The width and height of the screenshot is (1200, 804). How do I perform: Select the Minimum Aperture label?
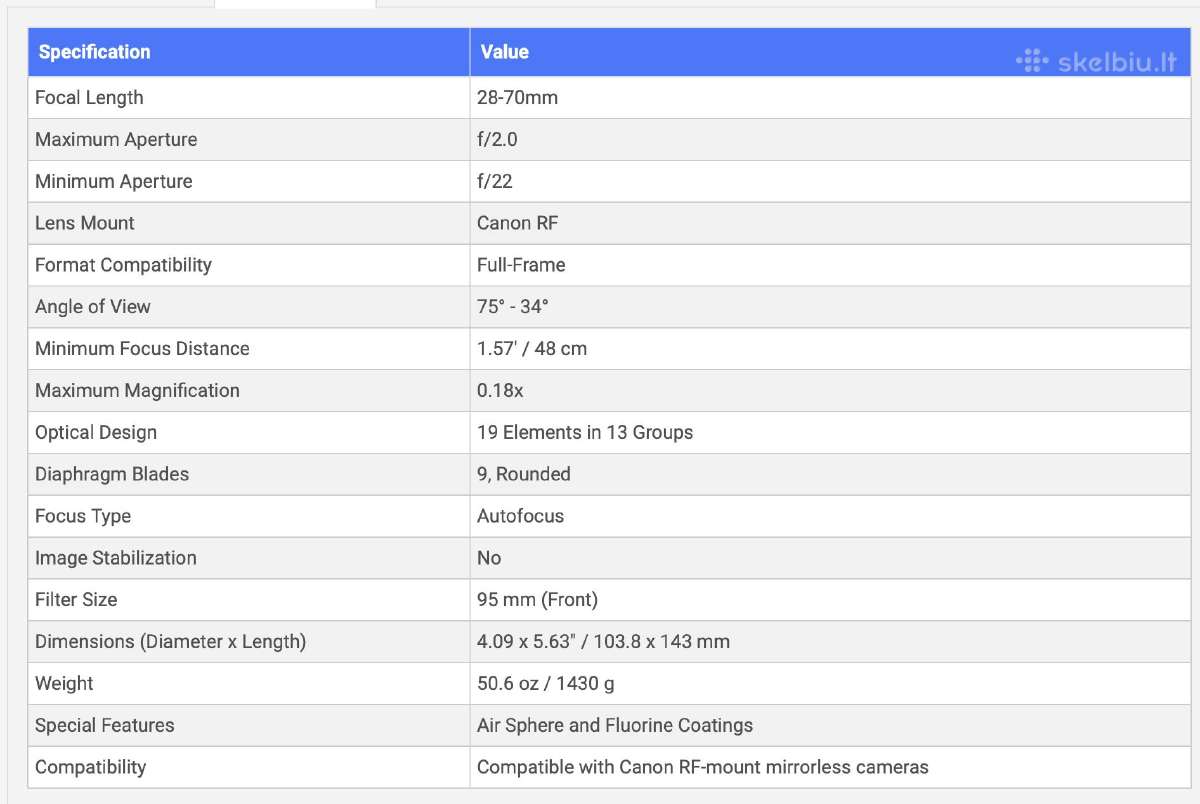[114, 182]
